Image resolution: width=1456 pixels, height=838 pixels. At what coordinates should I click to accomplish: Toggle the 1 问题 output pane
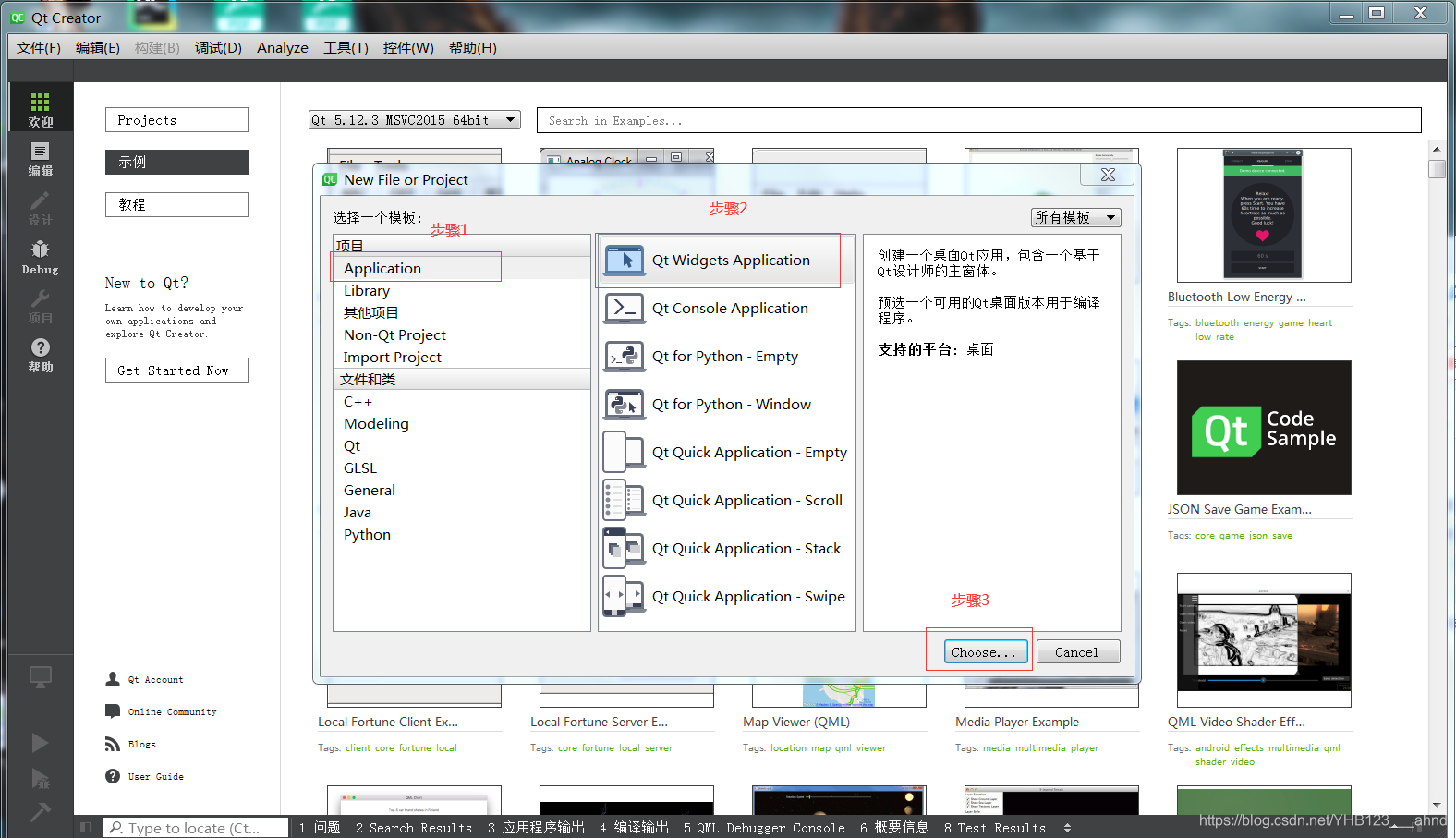click(x=320, y=828)
